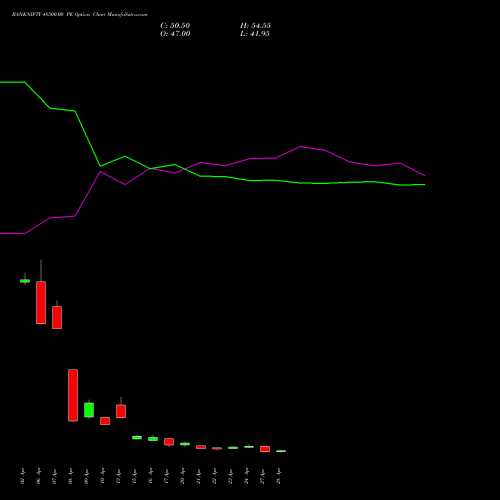Click the red candle above 07 Apr
Image resolution: width=500 pixels, height=500 pixels.
coord(57,317)
